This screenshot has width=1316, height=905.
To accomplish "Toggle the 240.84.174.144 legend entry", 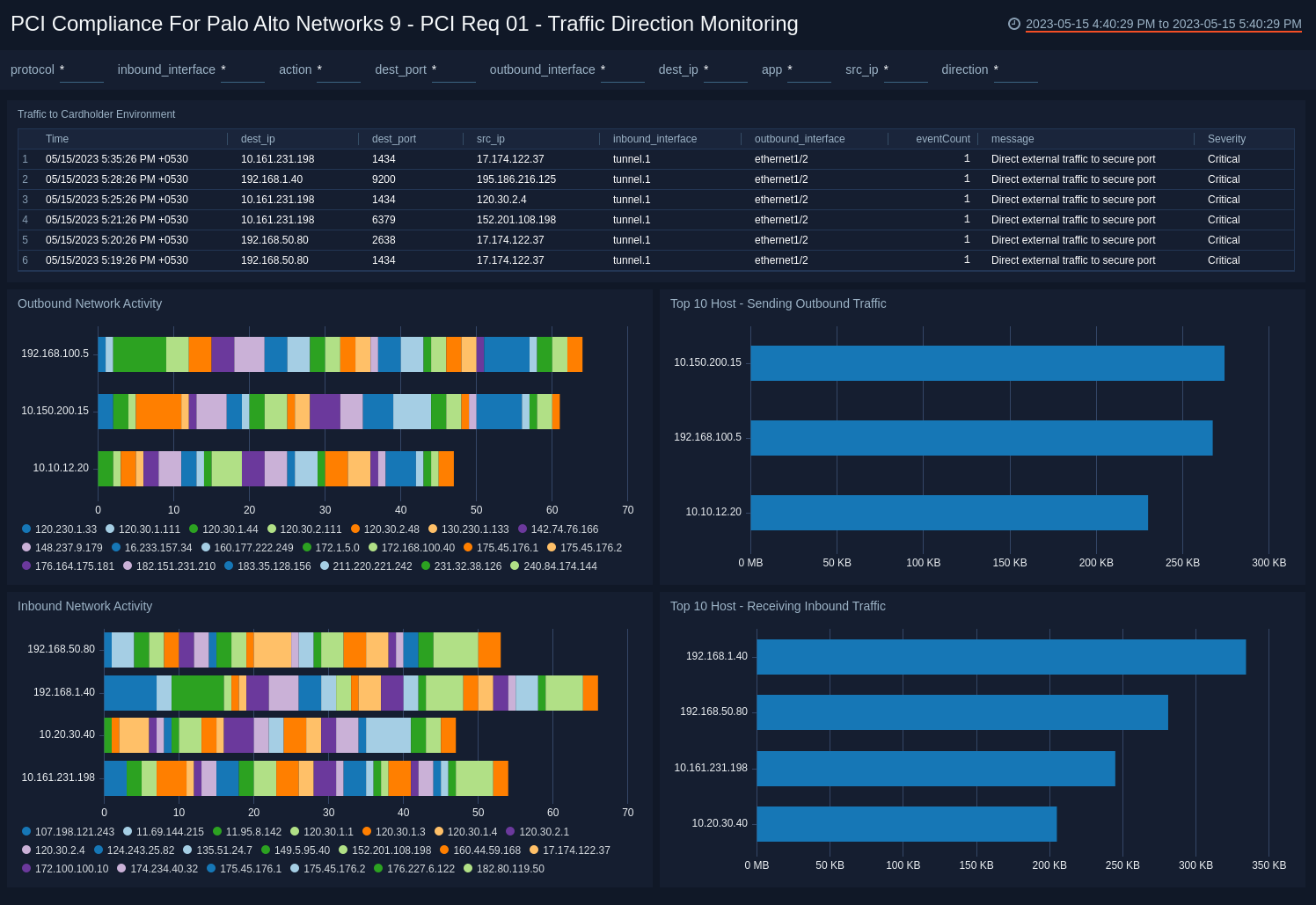I will pyautogui.click(x=557, y=566).
